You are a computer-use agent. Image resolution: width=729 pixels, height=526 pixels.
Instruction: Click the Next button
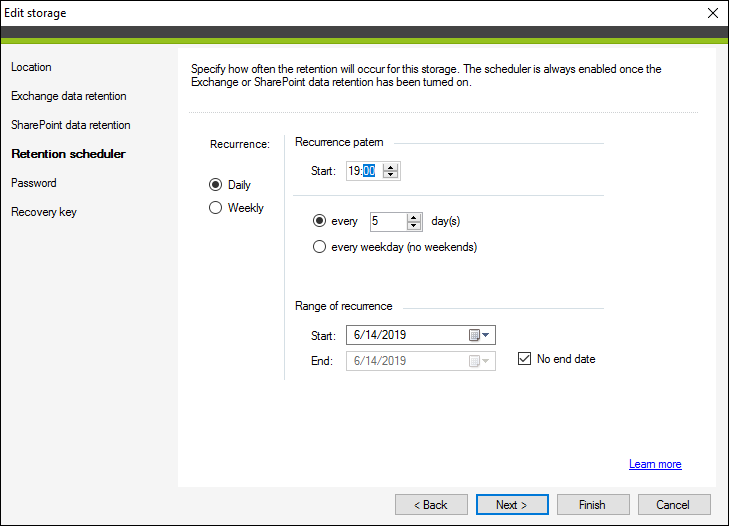pyautogui.click(x=512, y=505)
